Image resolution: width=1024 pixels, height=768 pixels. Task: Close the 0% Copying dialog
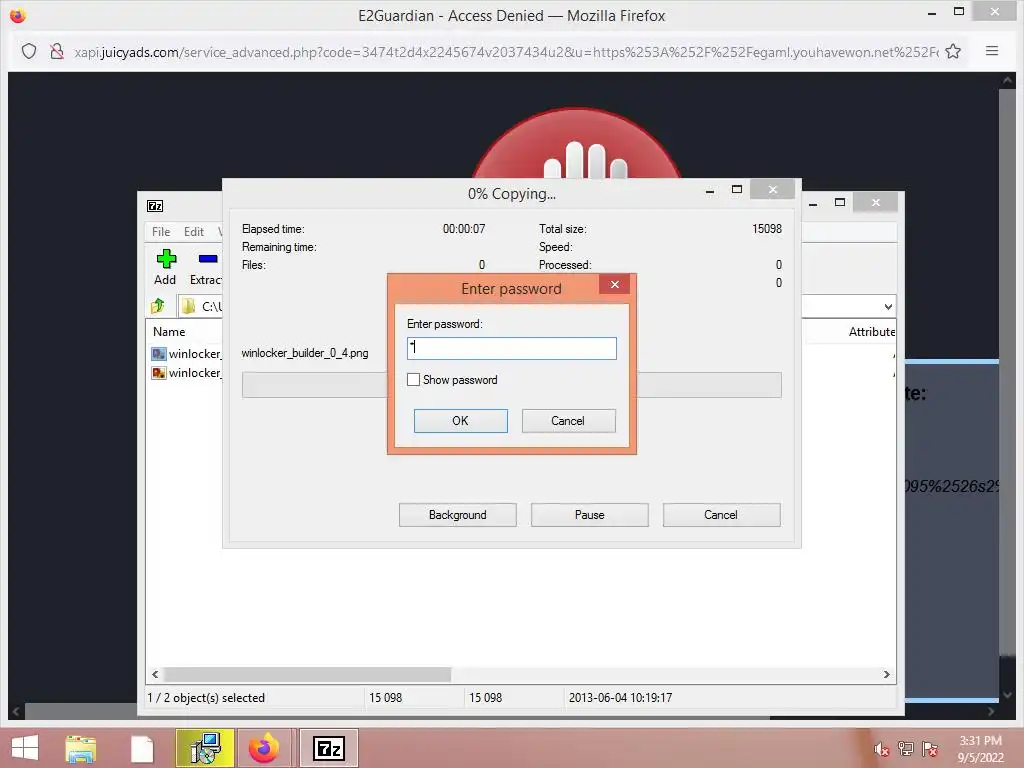[x=773, y=189]
